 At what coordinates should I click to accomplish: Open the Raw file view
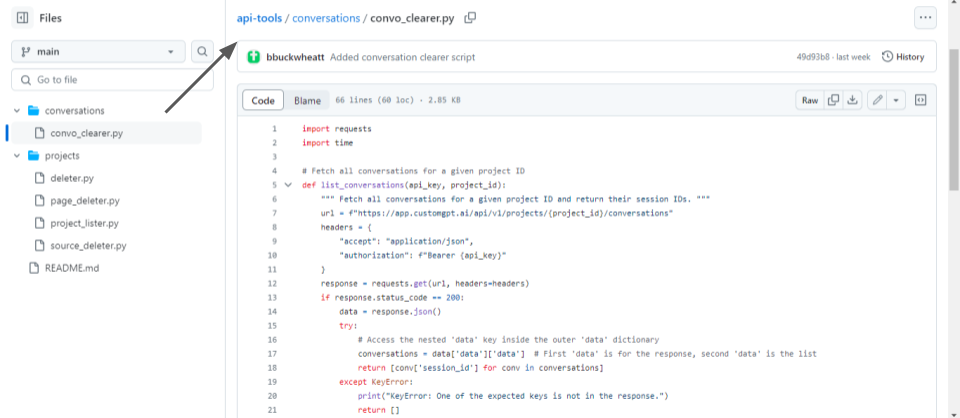coord(810,100)
